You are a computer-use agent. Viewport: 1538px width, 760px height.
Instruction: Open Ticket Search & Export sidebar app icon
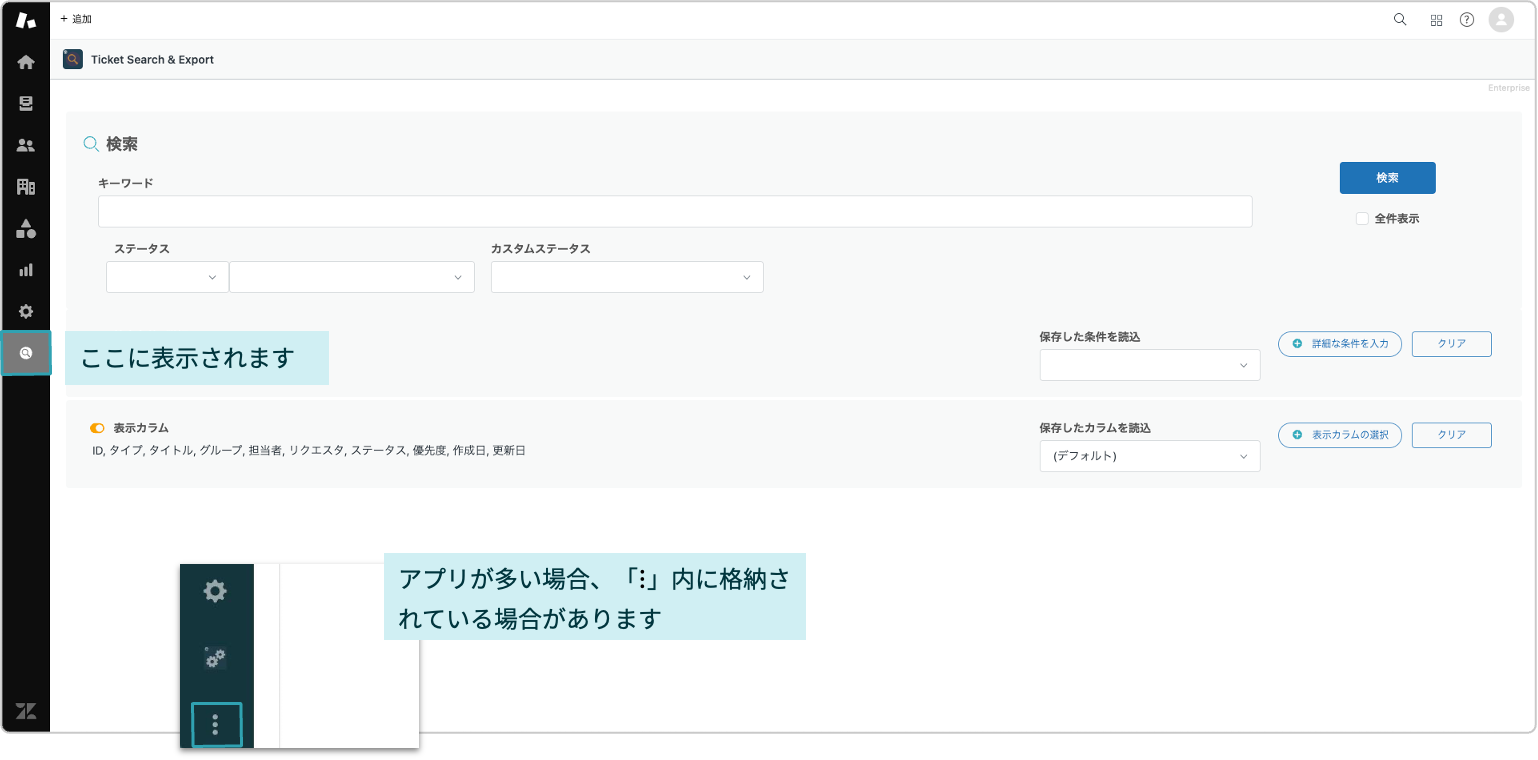[26, 353]
